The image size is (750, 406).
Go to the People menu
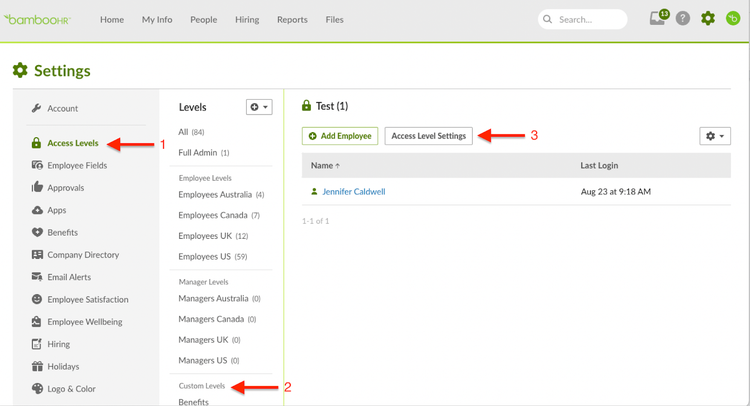pos(204,20)
